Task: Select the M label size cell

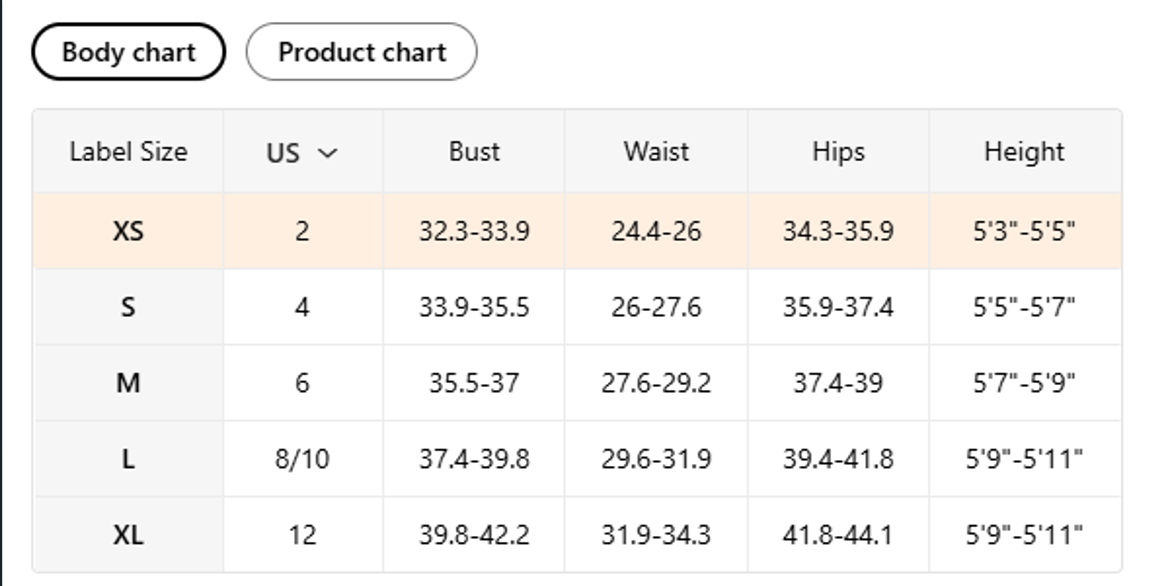Action: pyautogui.click(x=128, y=383)
